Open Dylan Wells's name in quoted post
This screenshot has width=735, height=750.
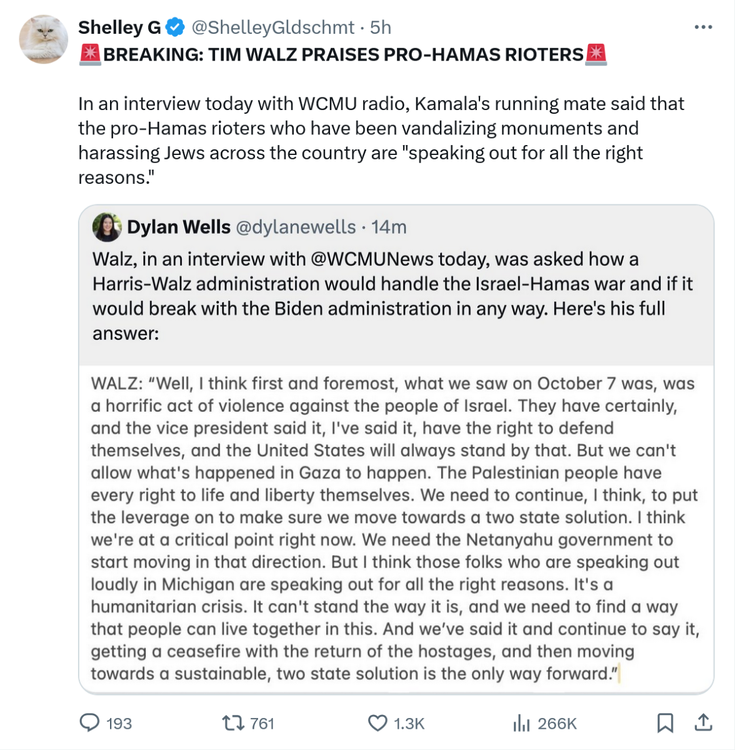click(178, 227)
